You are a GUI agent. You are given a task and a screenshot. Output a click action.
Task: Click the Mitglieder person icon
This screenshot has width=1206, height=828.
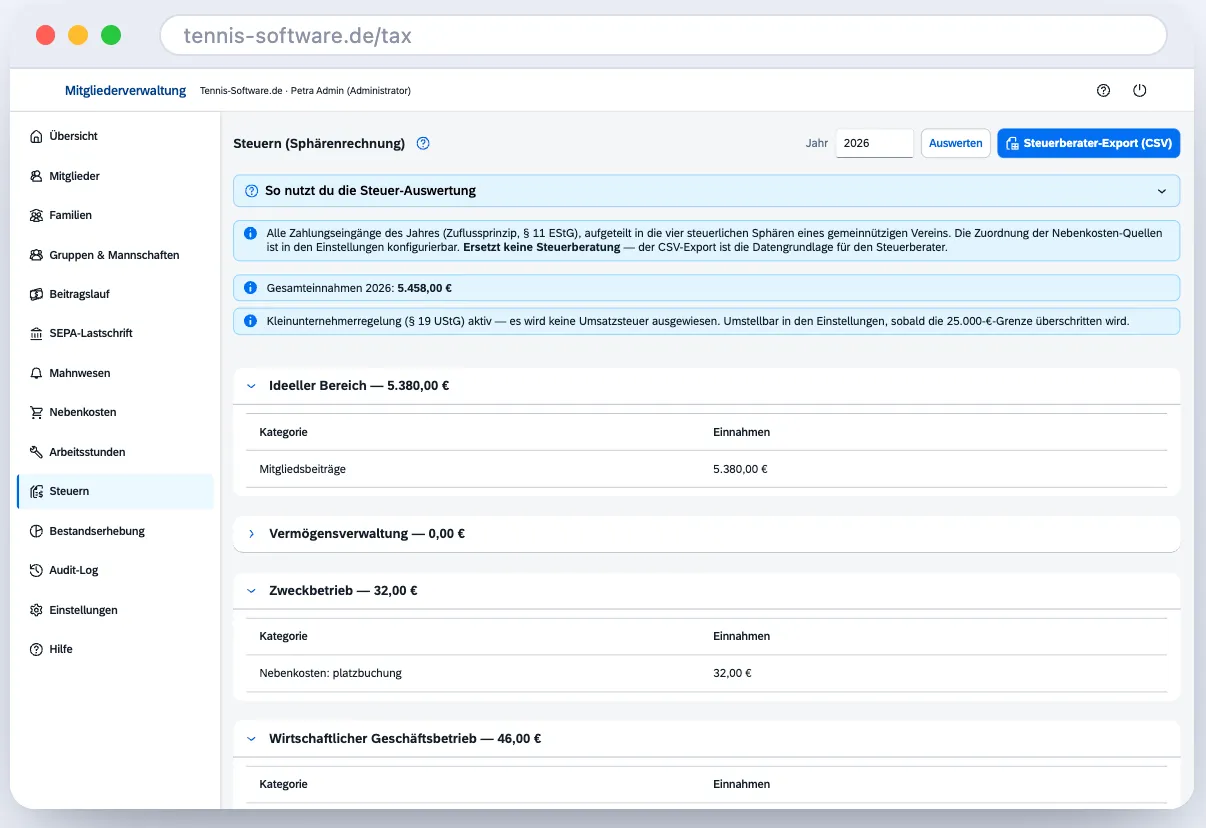tap(37, 176)
